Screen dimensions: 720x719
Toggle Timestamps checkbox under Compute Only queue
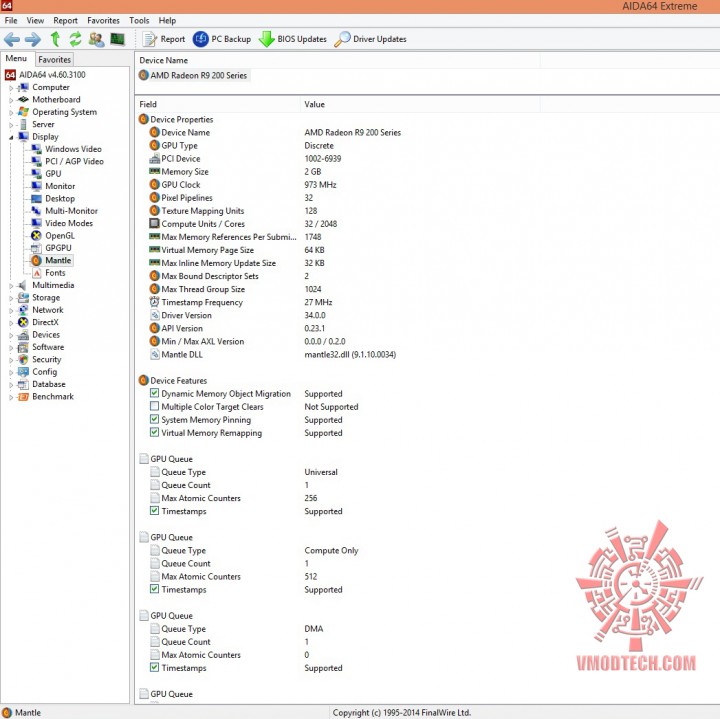[x=154, y=589]
